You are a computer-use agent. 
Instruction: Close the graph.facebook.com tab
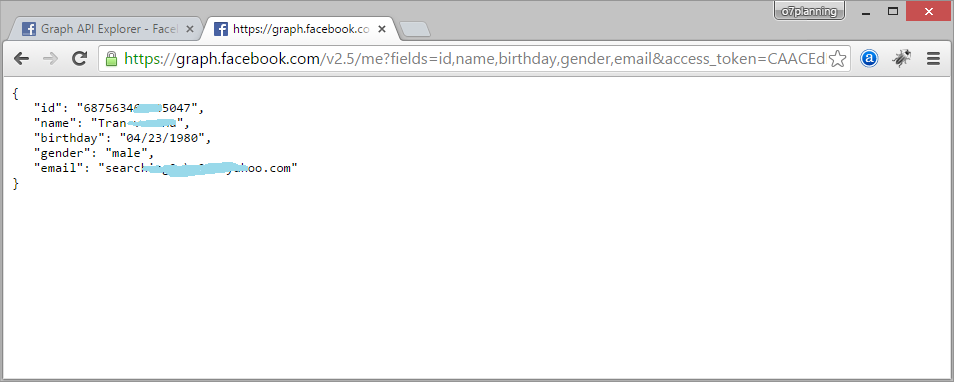point(382,29)
